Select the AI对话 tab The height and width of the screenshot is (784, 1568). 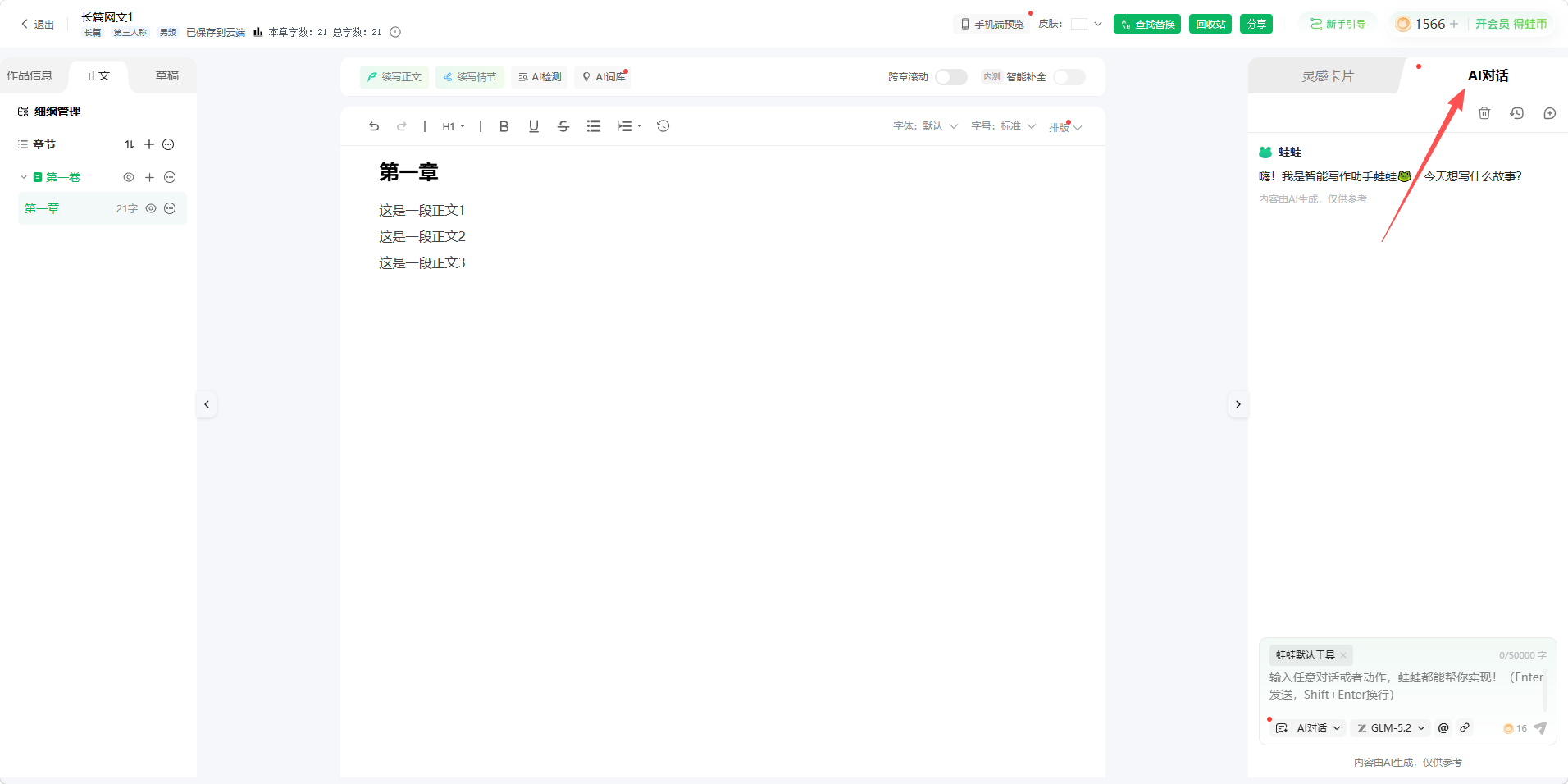pos(1488,75)
